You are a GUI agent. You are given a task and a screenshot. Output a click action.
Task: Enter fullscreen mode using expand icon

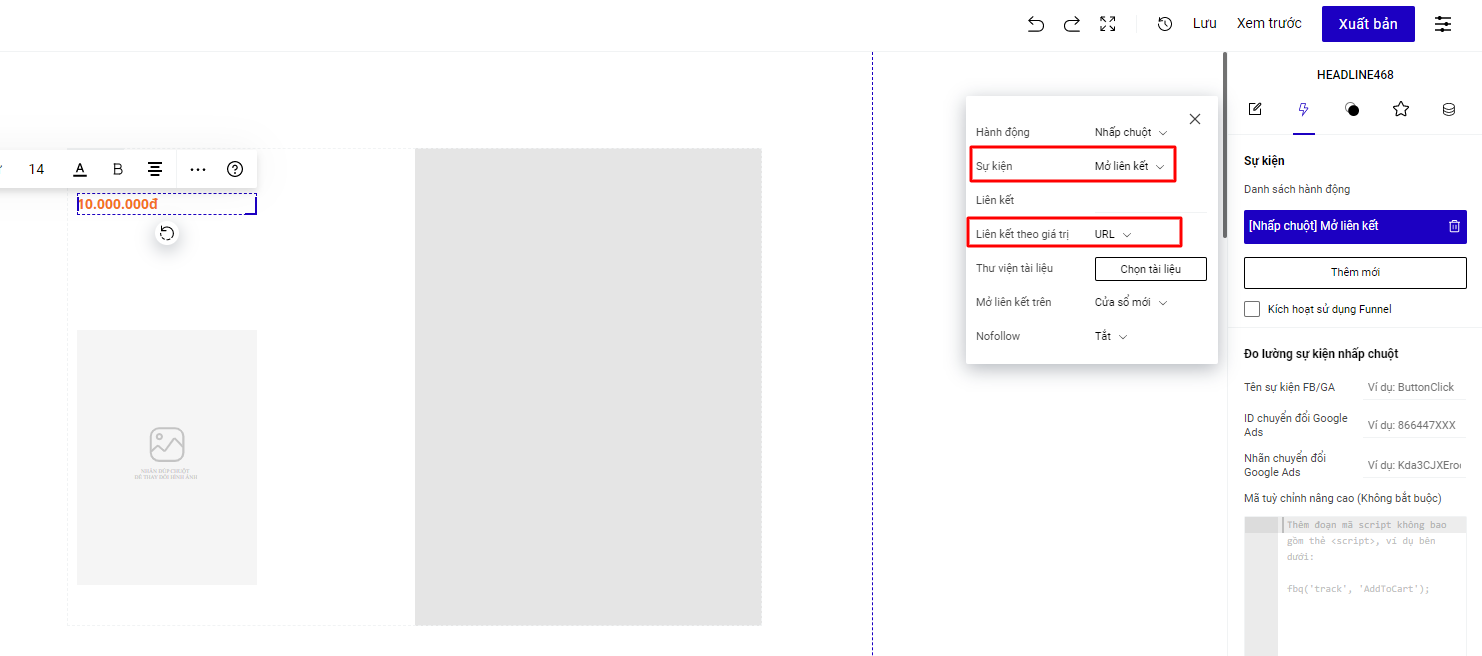tap(1107, 24)
